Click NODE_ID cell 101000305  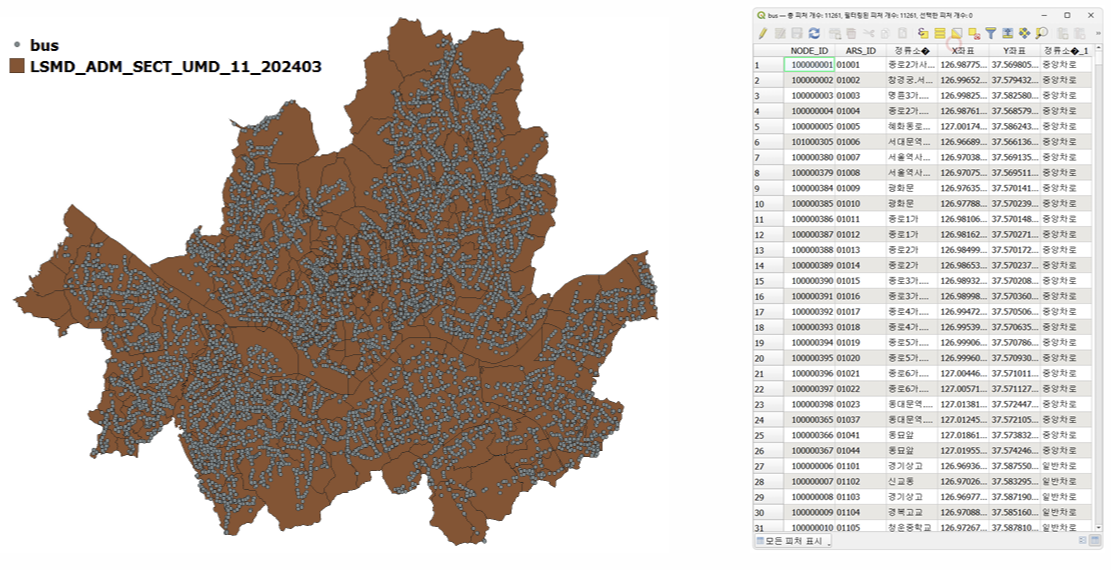(809, 142)
